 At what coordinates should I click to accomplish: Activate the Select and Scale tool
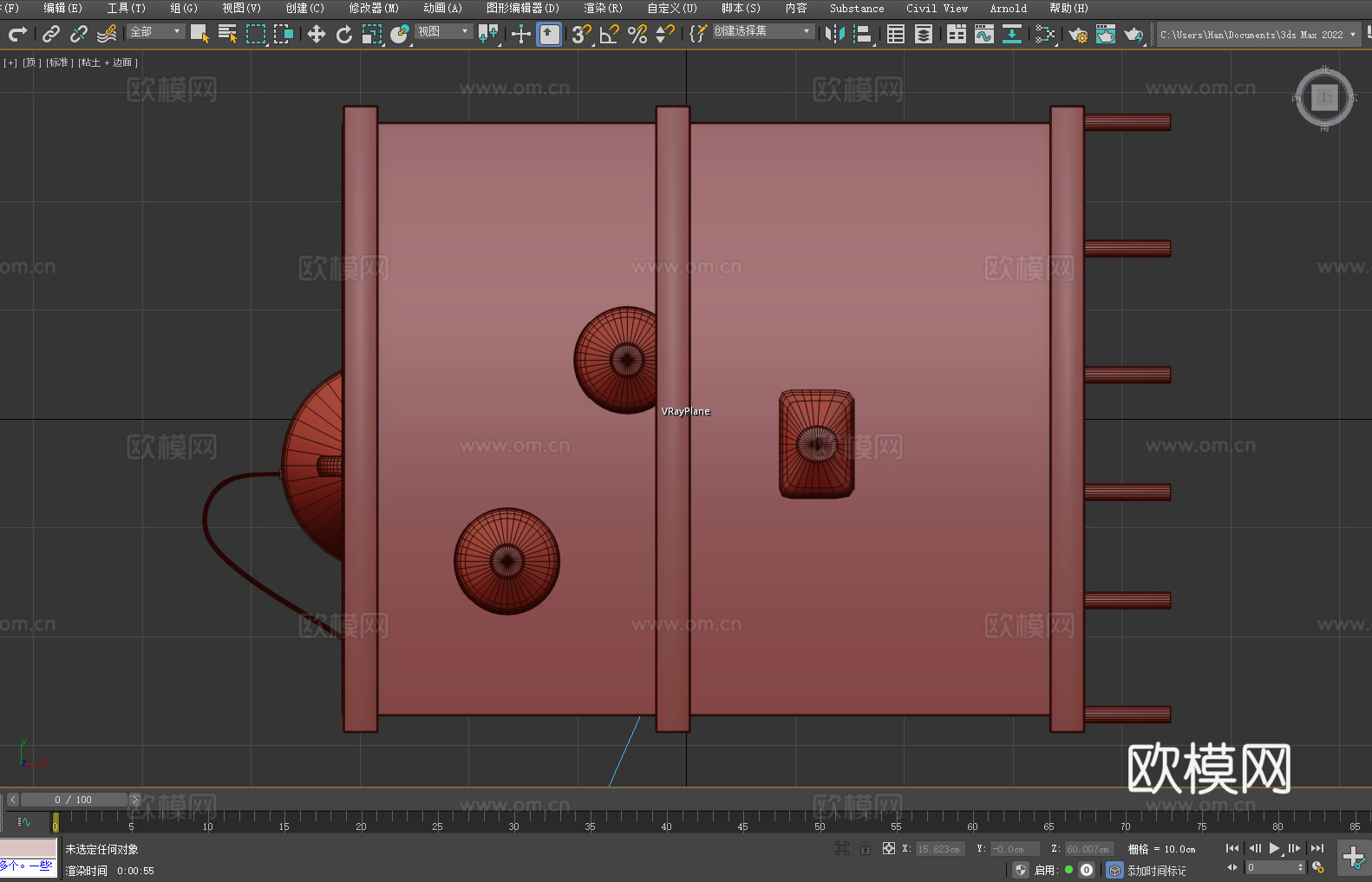[372, 34]
